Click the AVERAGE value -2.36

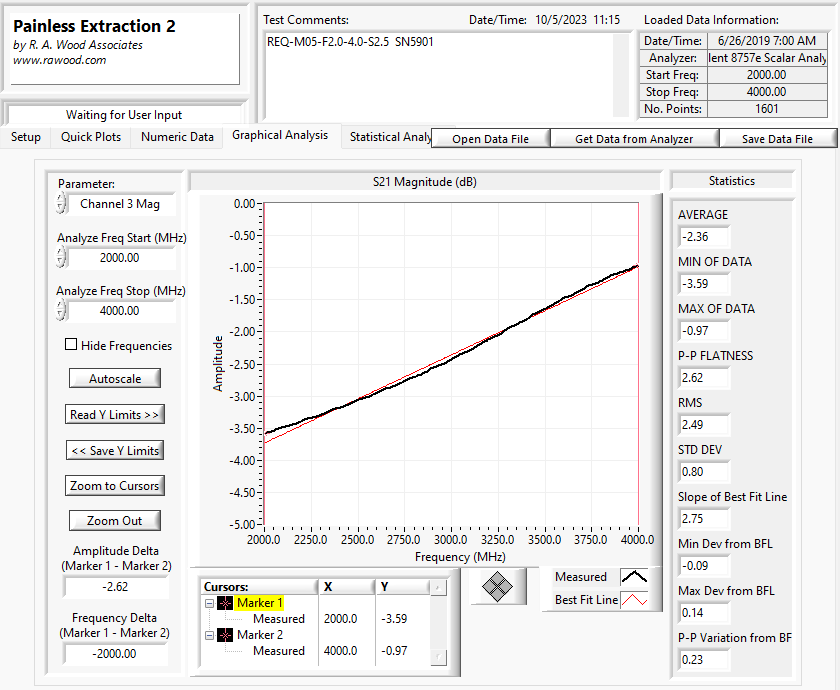(x=703, y=237)
